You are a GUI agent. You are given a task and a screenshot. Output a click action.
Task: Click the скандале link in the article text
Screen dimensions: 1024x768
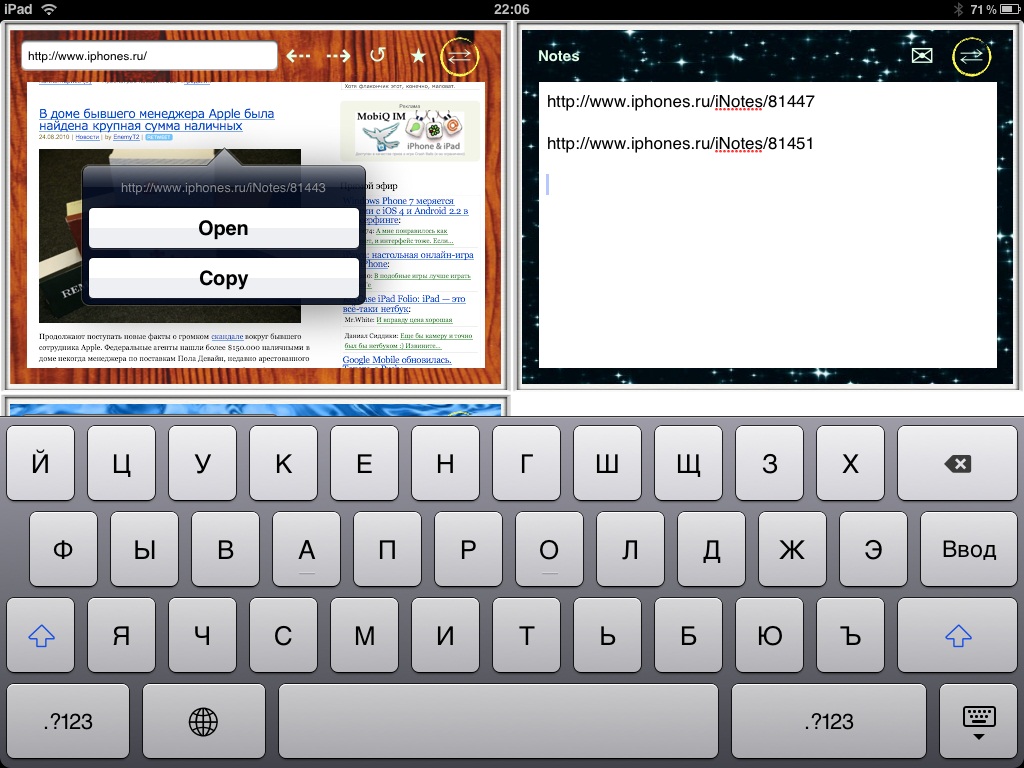tap(227, 336)
